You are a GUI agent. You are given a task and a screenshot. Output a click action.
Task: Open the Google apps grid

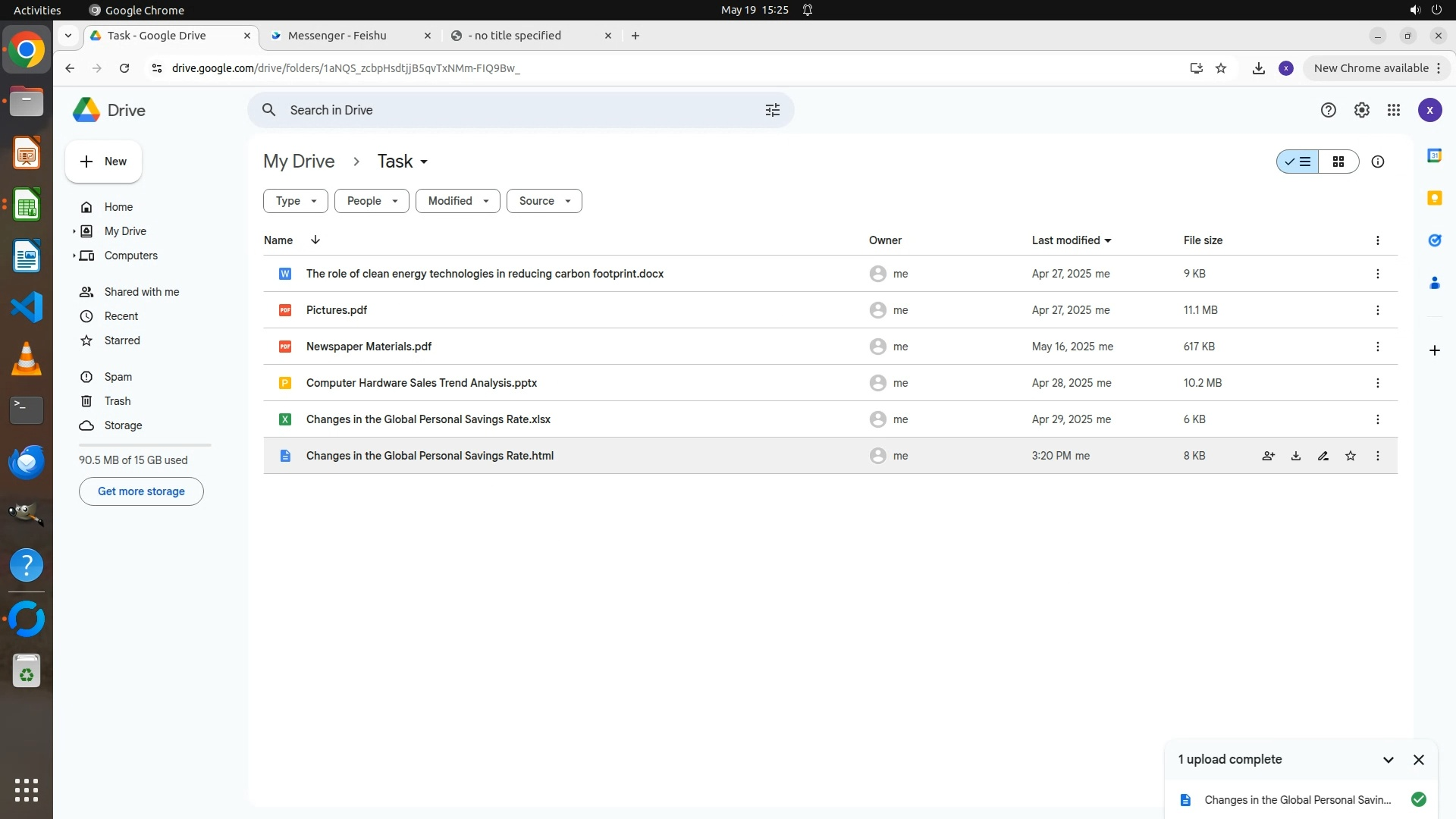[x=1394, y=110]
